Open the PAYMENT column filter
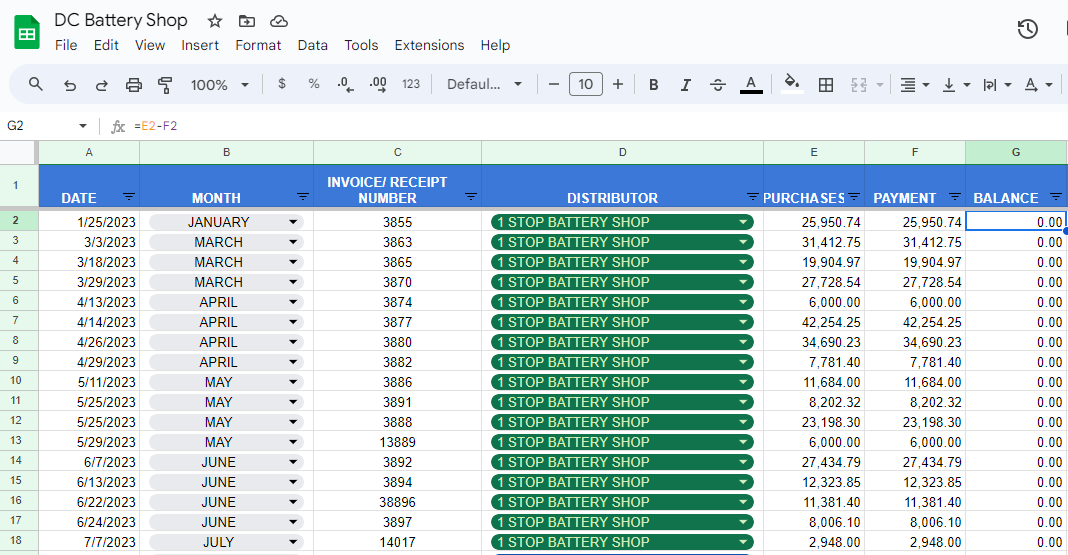1068x555 pixels. tap(955, 197)
